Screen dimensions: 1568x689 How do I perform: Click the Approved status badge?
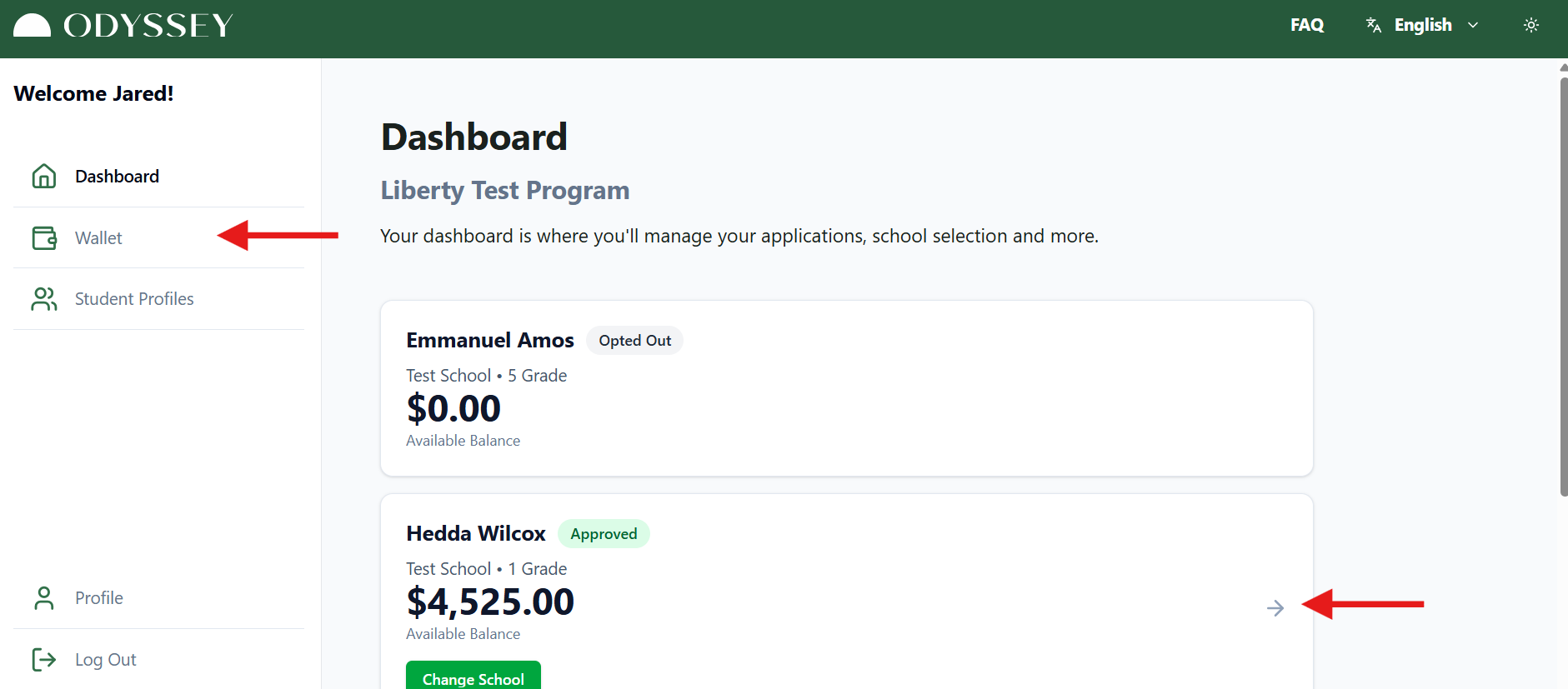coord(604,534)
